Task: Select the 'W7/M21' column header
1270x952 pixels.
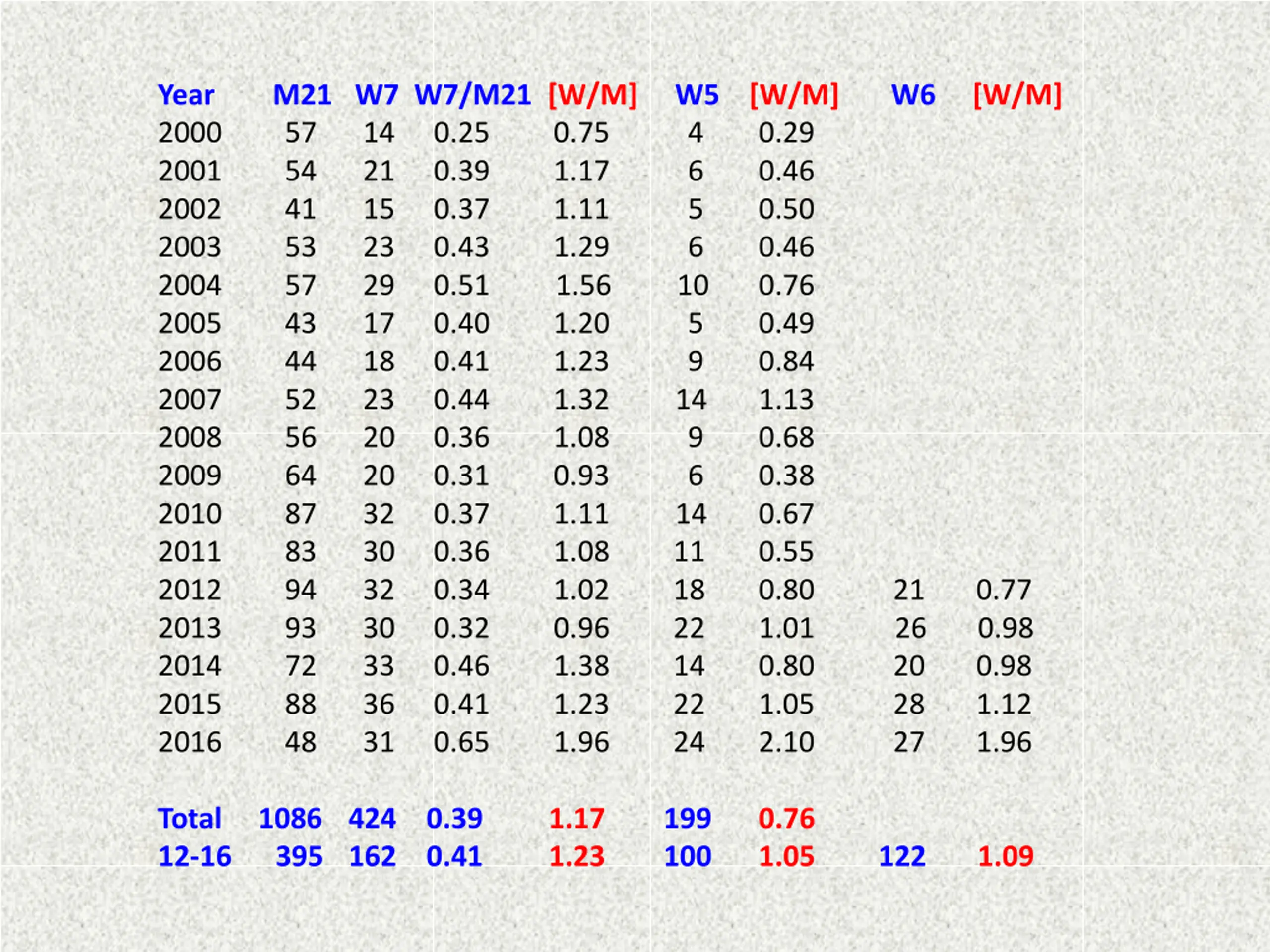Action: (472, 95)
